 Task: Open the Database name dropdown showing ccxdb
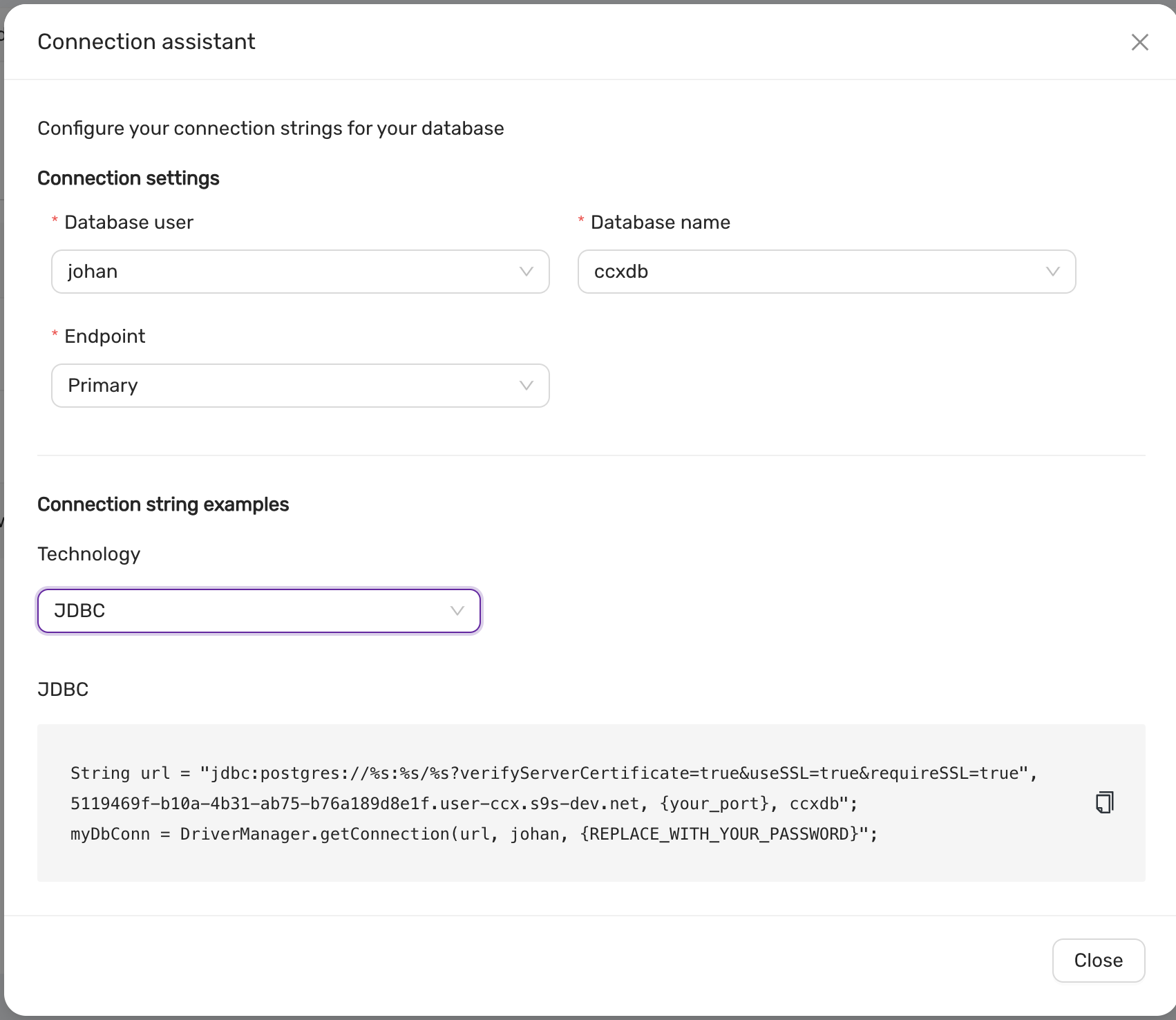click(x=826, y=271)
